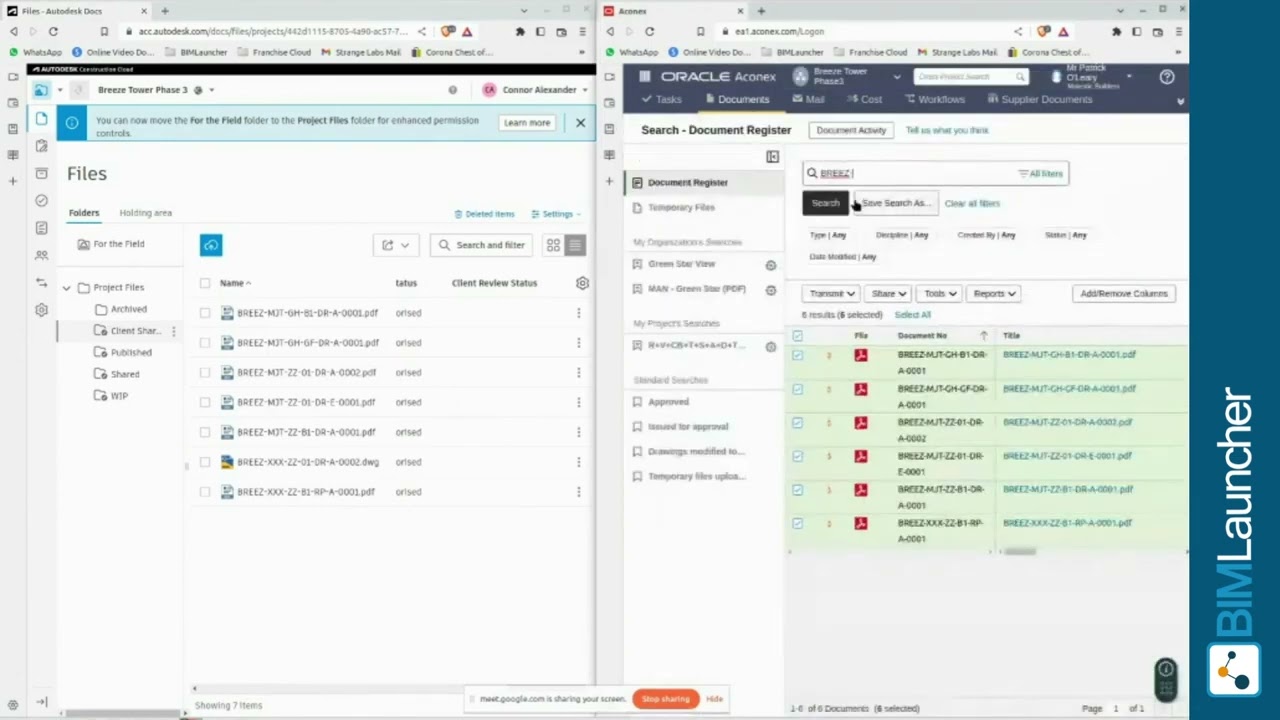Uncheck Aconex row BREEZ-MJT-GH-B1-DR-A-0001

pos(797,355)
